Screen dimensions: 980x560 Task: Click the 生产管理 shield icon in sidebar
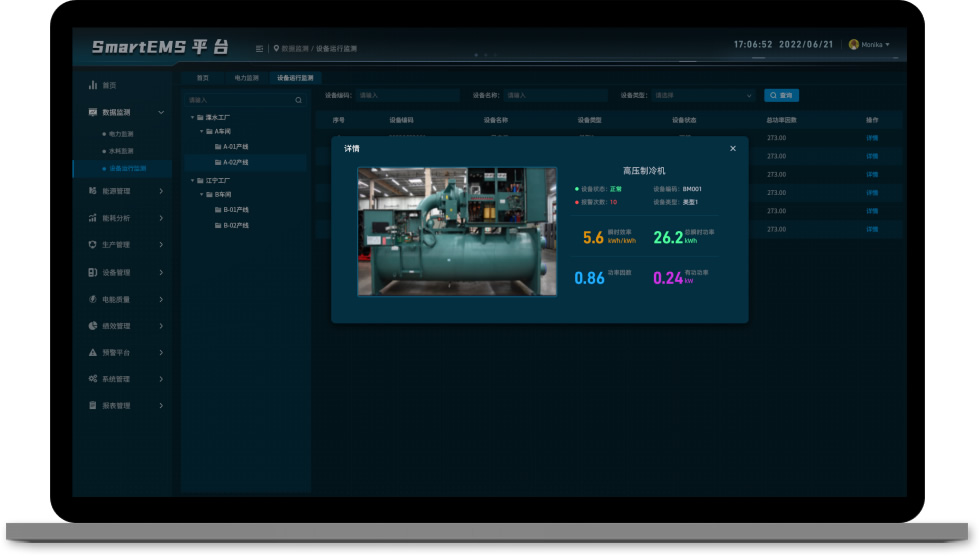coord(93,245)
